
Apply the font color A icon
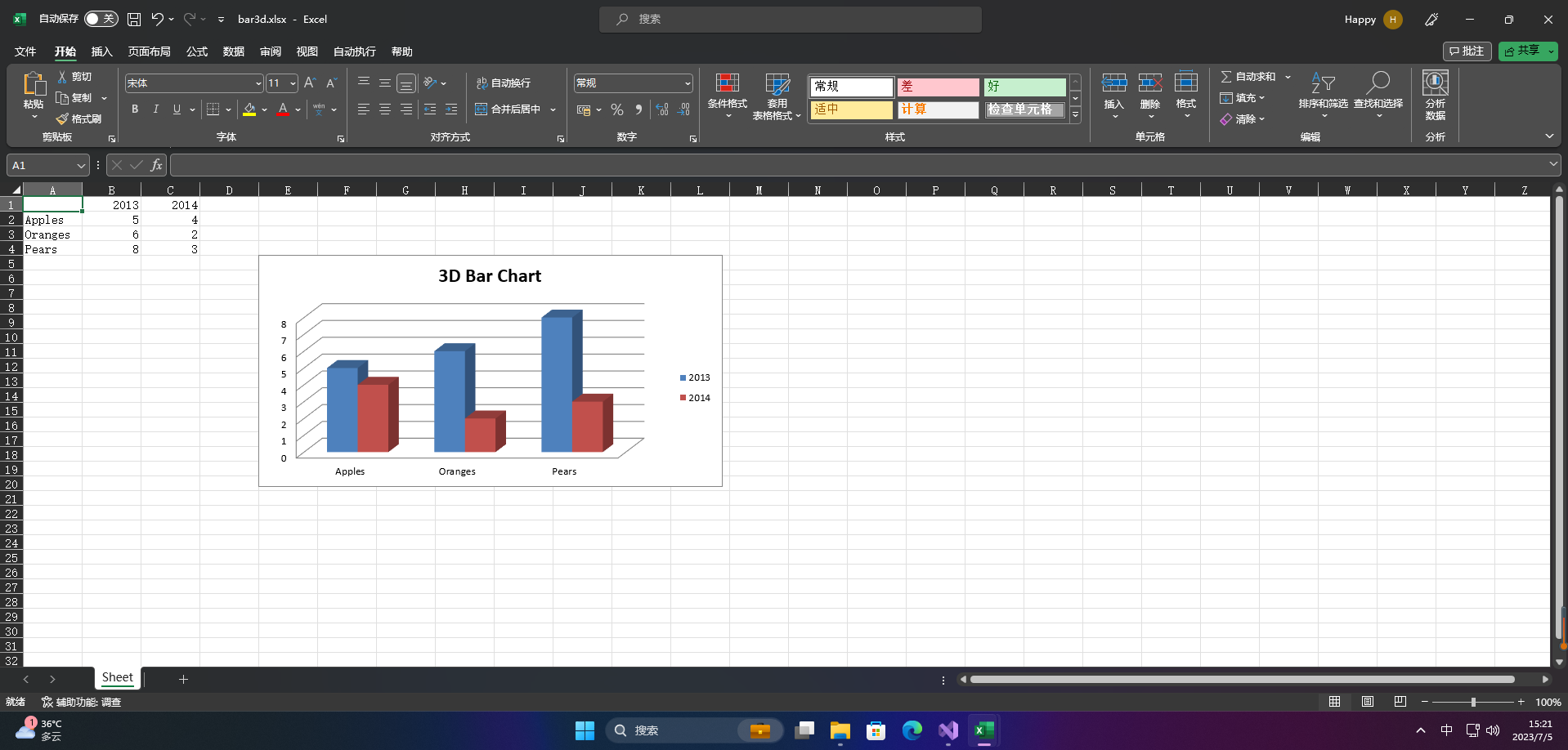pyautogui.click(x=283, y=109)
